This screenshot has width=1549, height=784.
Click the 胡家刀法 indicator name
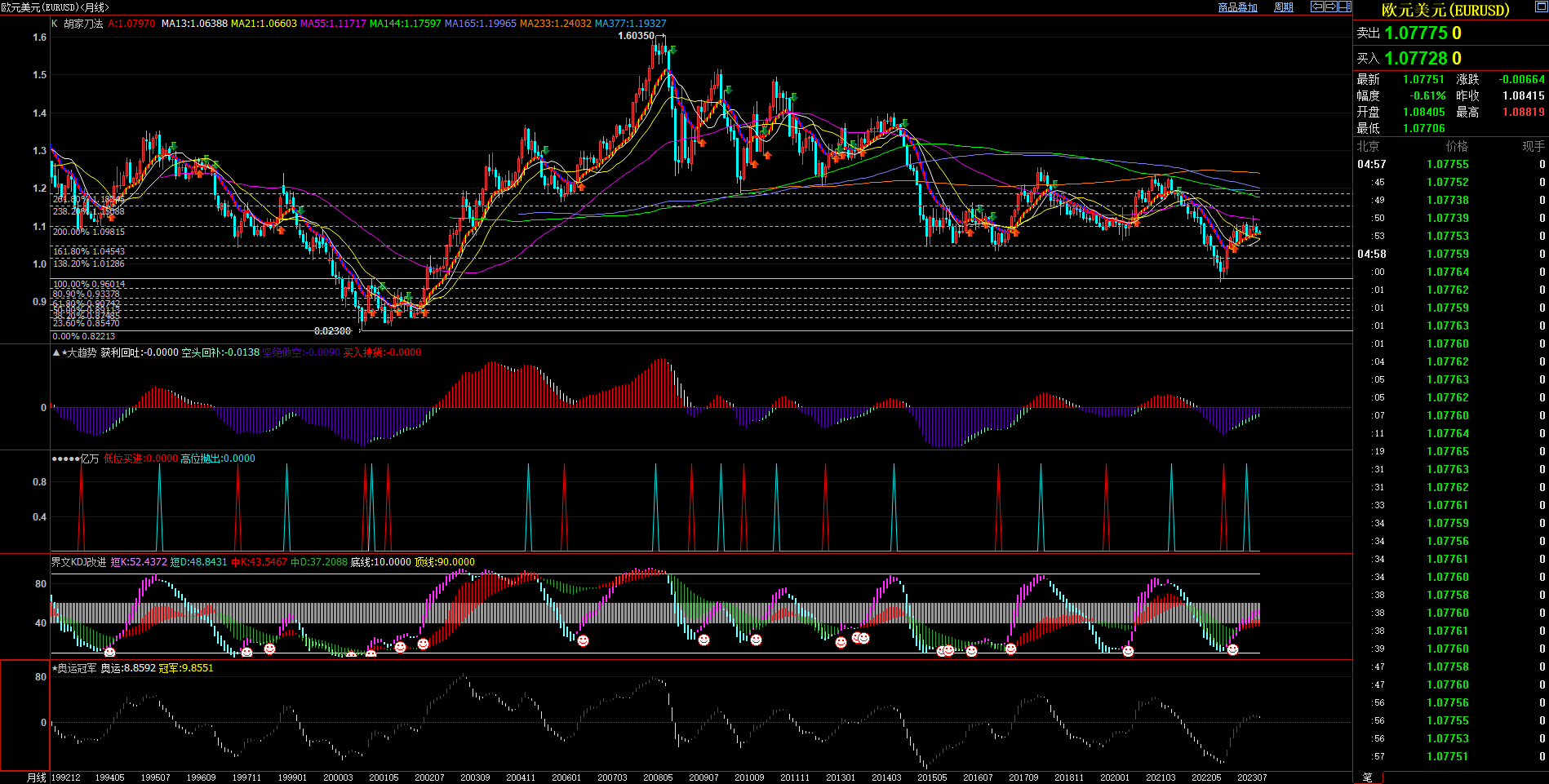pyautogui.click(x=83, y=24)
